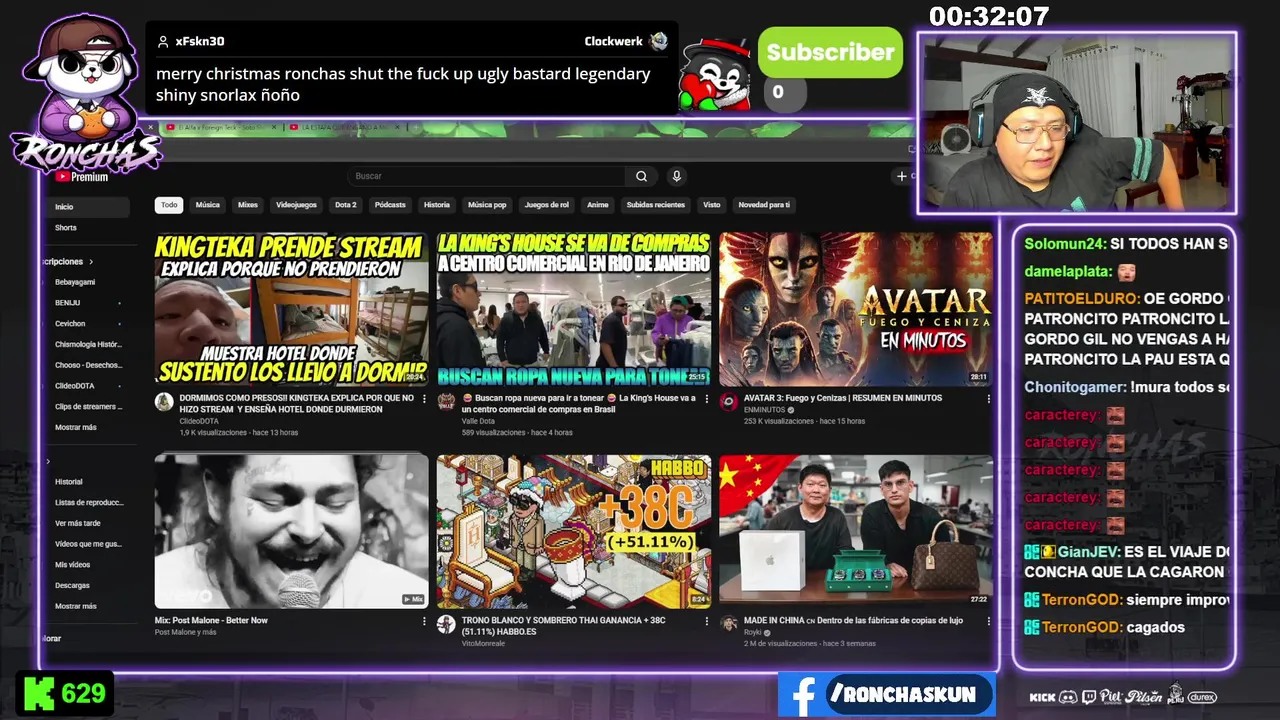Click the Durex sponsor logo
This screenshot has height=720, width=1280.
coord(1202,697)
